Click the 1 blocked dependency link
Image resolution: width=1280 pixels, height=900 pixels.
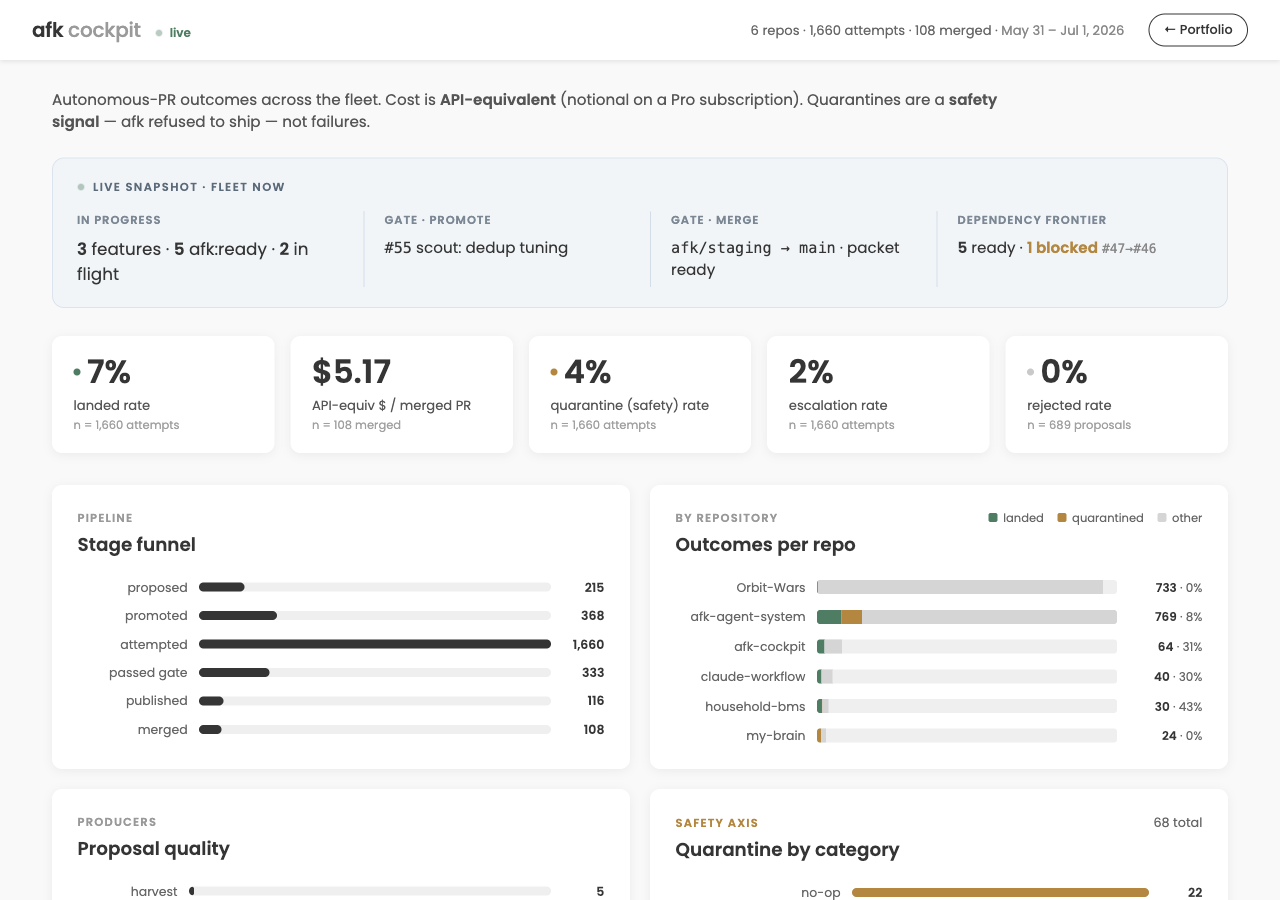click(1062, 248)
